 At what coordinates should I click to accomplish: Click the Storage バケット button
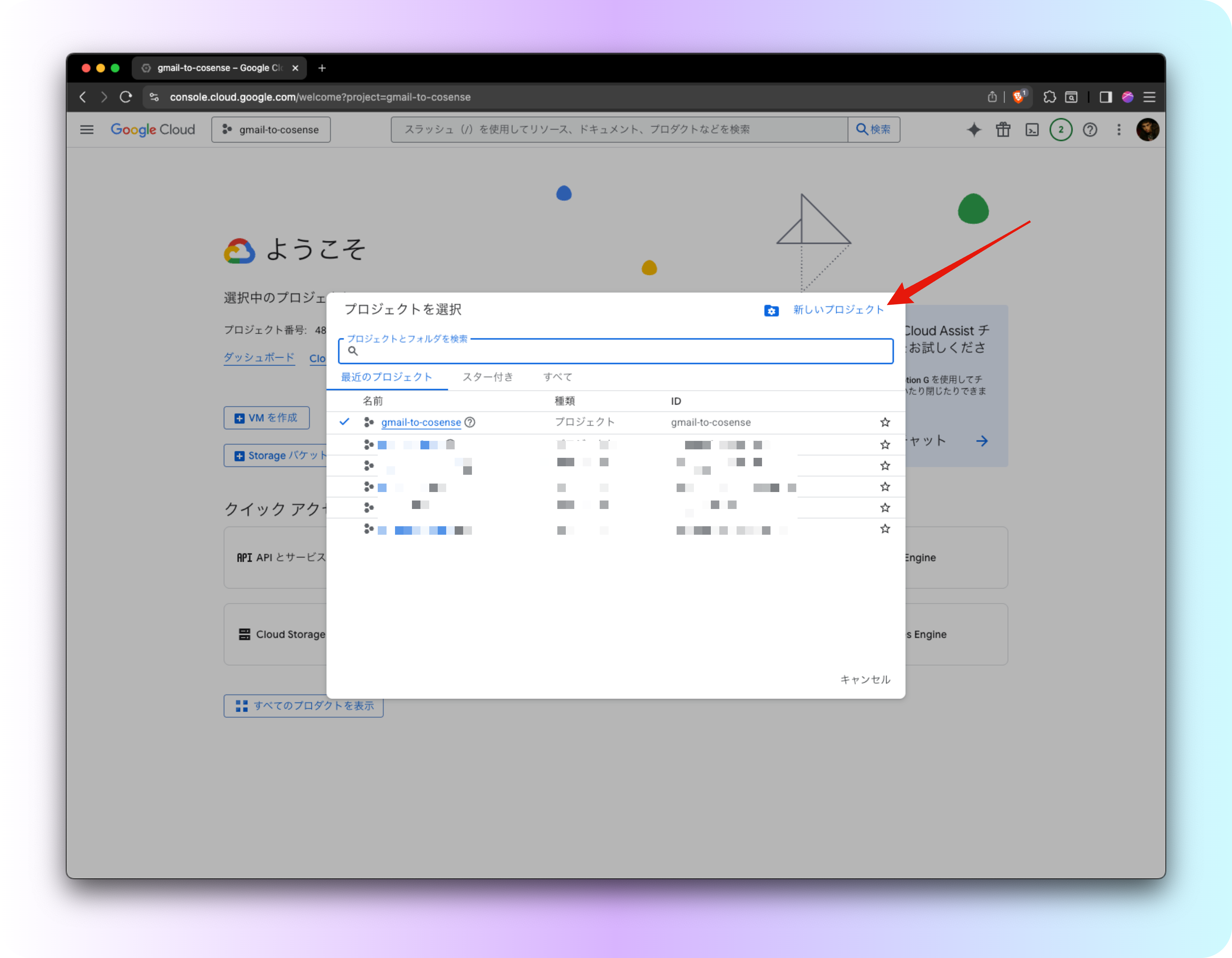point(276,456)
